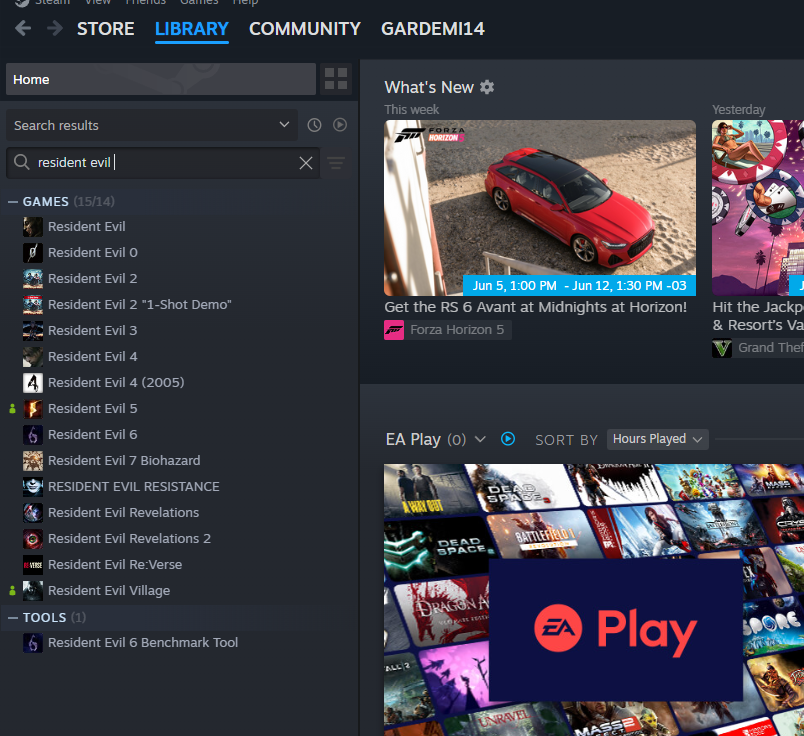Open the Search results dropdown
Screen dimensions: 804x736
coord(152,125)
